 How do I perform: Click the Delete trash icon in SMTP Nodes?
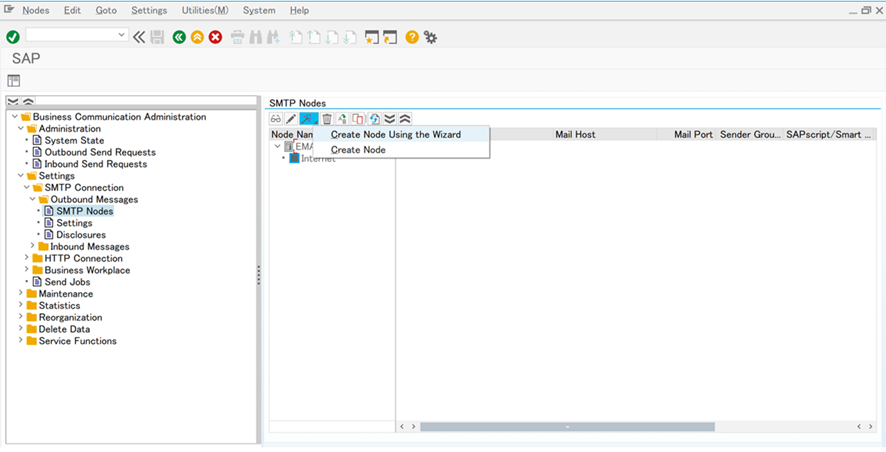[x=327, y=119]
